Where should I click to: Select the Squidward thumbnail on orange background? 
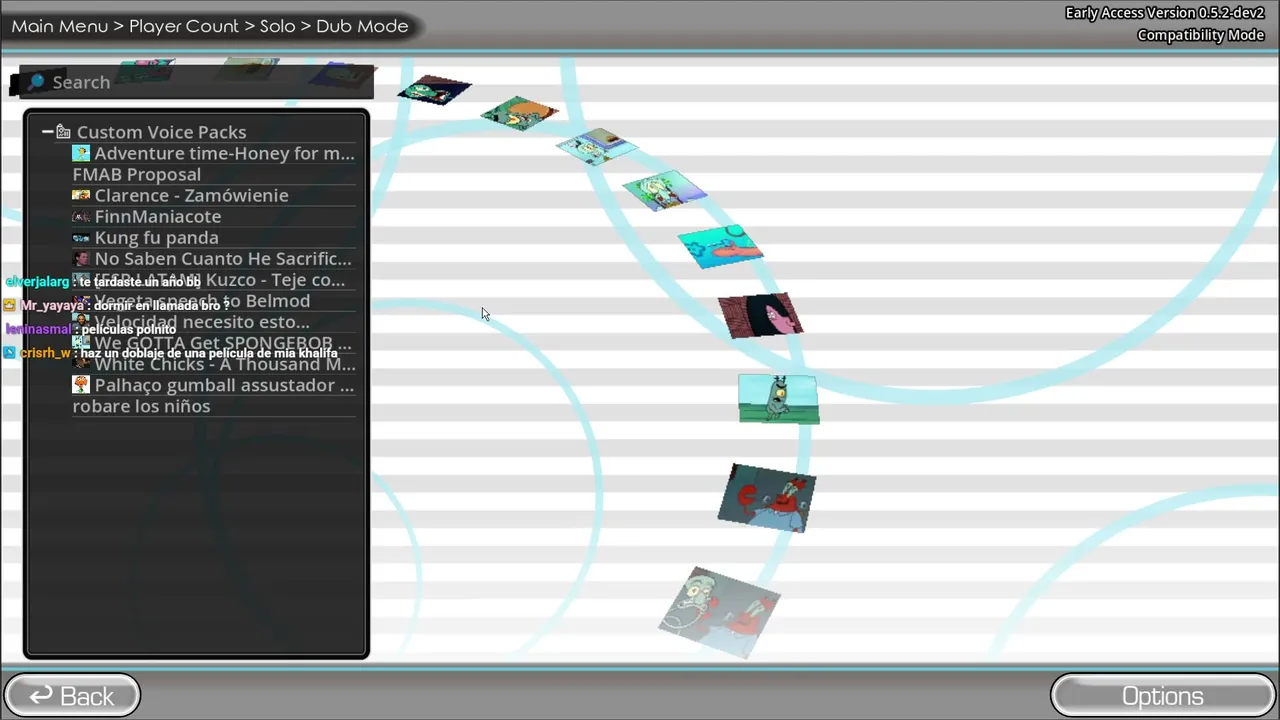pos(519,114)
